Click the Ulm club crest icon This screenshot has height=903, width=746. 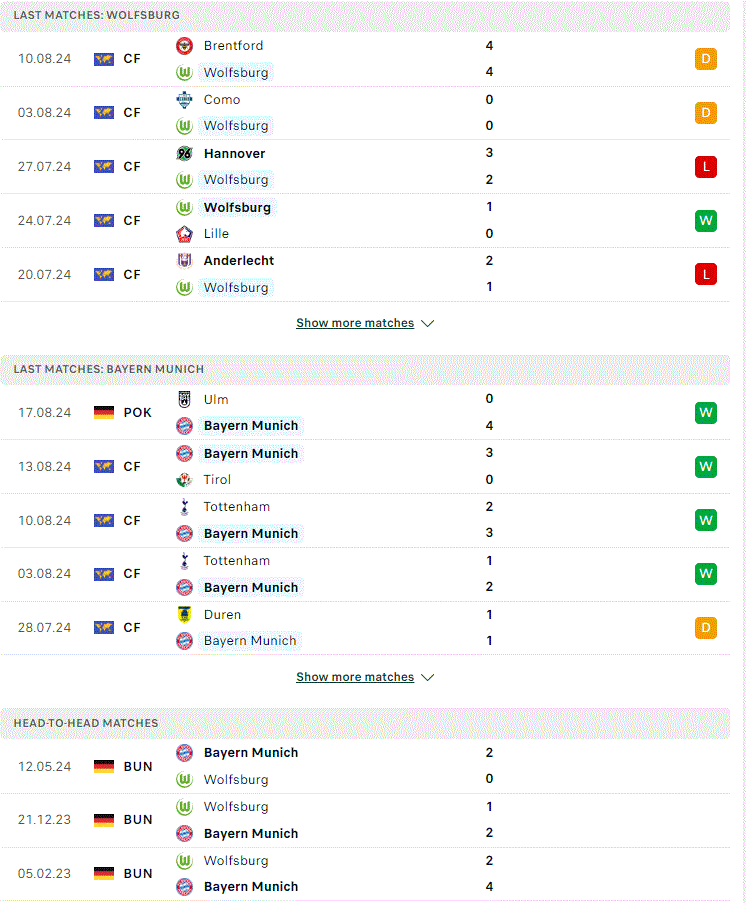(184, 399)
